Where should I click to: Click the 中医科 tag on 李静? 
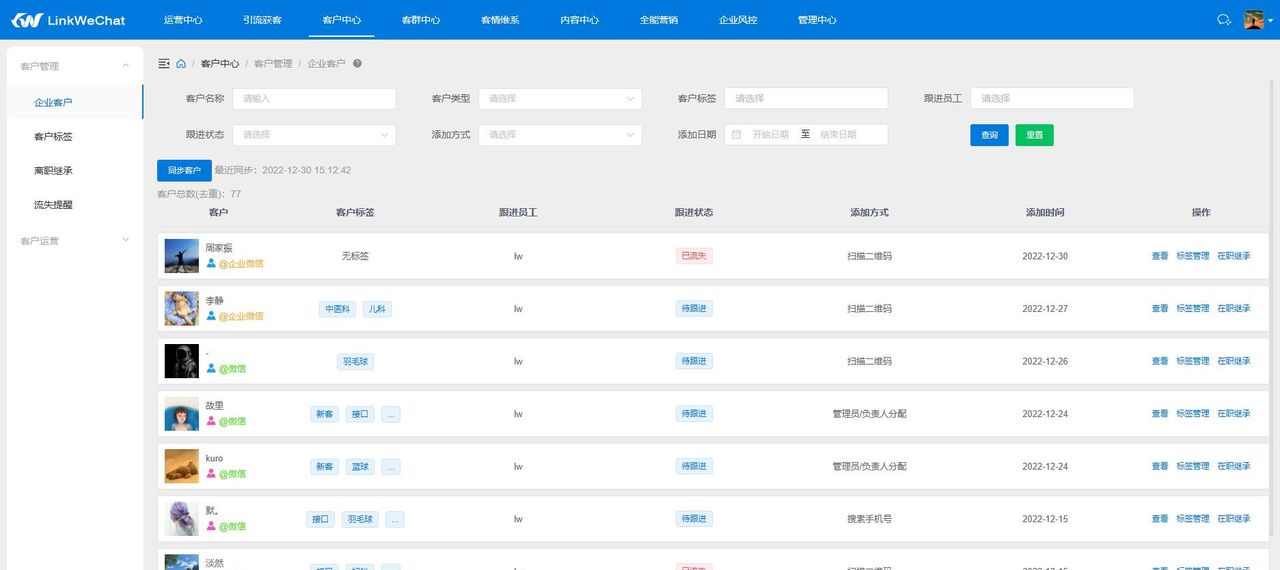click(337, 309)
